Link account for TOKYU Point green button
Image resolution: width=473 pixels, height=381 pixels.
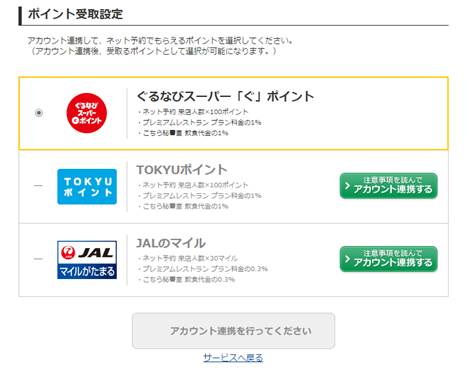(389, 186)
